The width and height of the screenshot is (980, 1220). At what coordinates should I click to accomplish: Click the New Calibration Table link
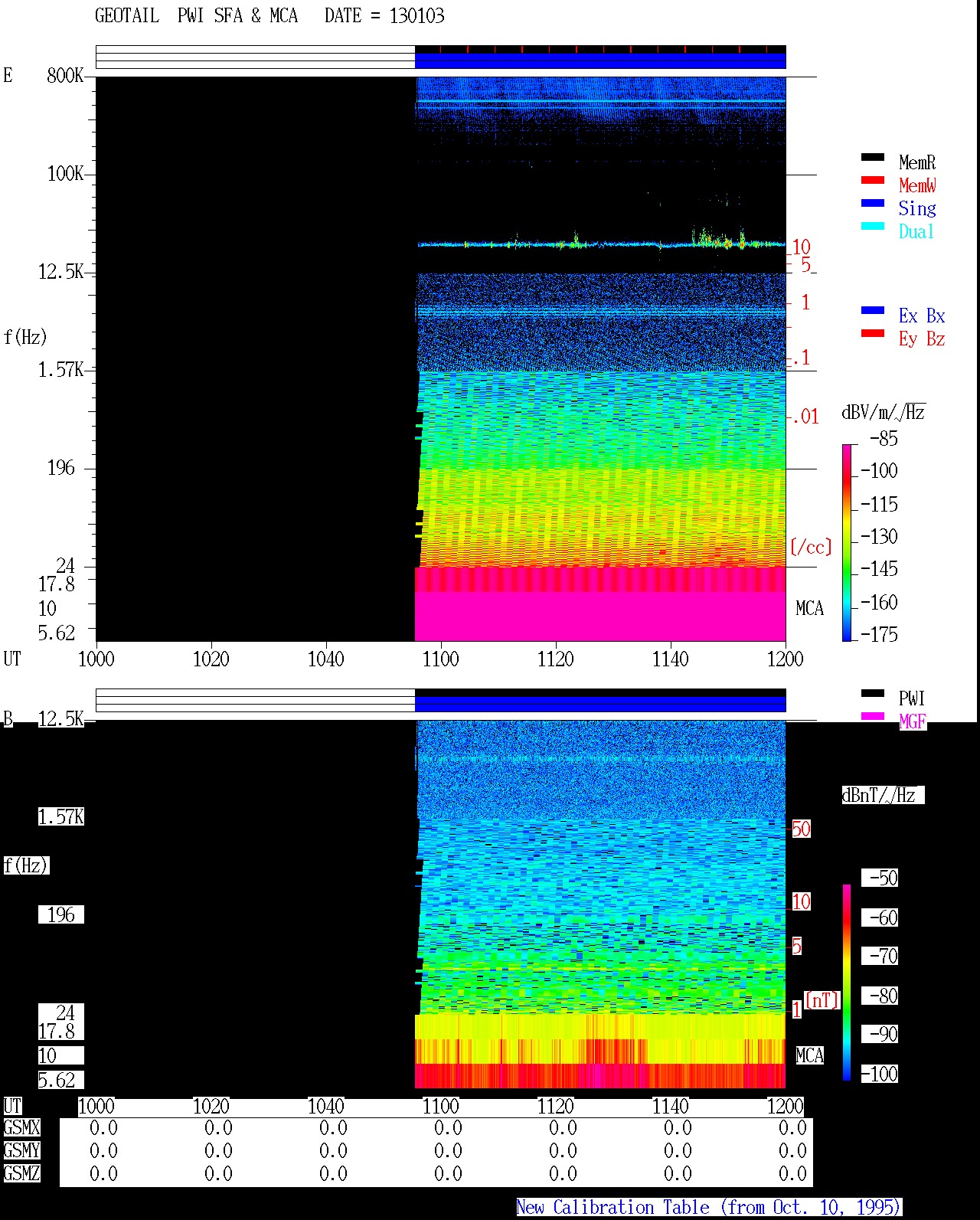[x=709, y=1207]
